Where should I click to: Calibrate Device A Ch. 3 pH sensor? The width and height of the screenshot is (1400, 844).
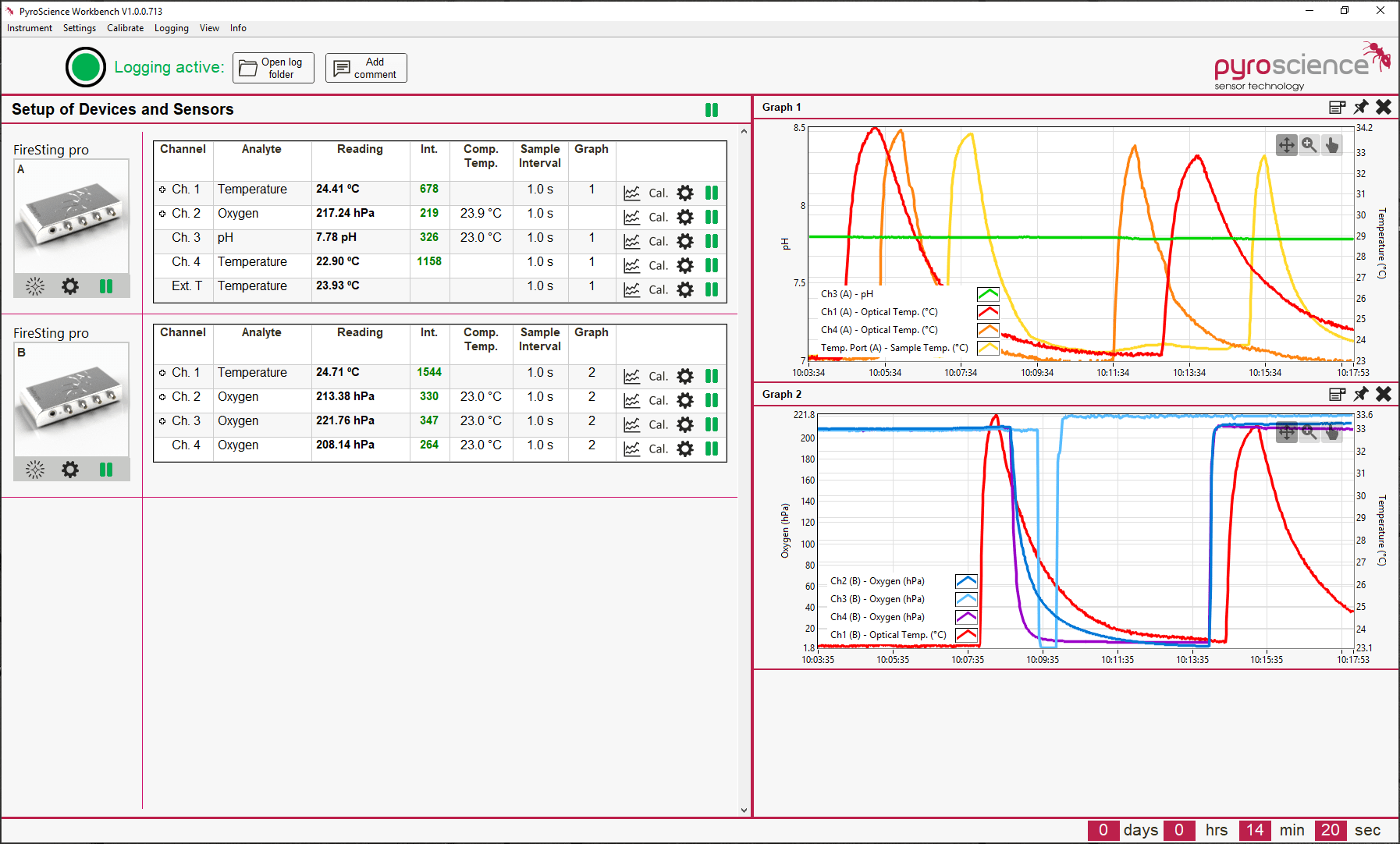click(x=658, y=242)
